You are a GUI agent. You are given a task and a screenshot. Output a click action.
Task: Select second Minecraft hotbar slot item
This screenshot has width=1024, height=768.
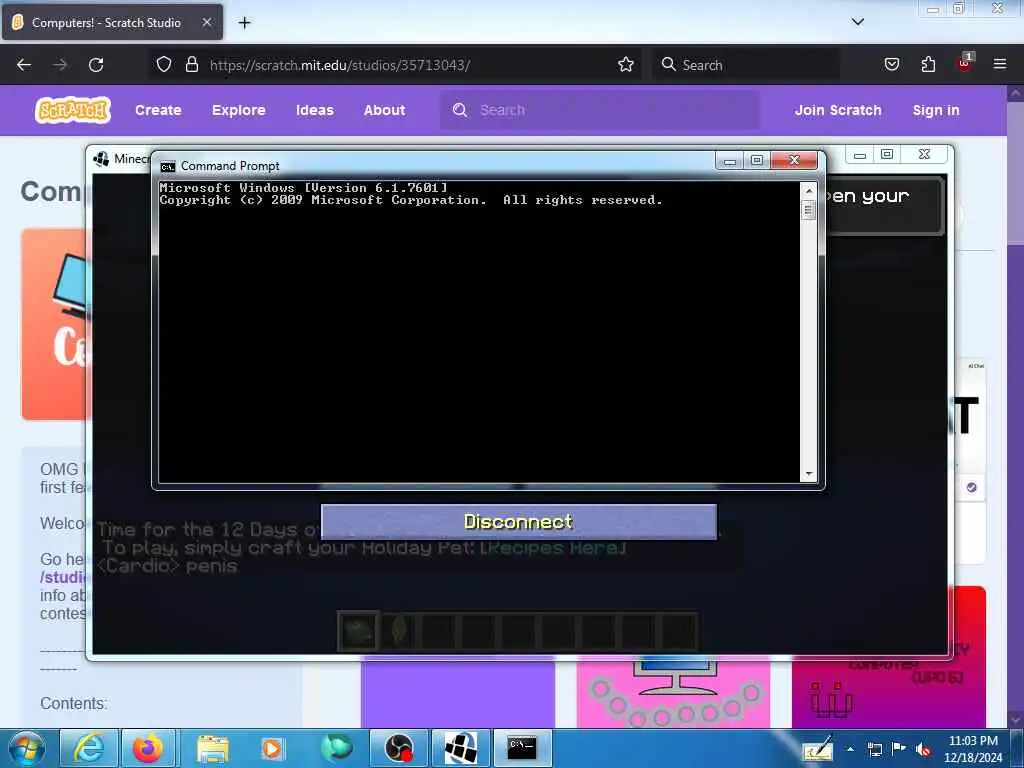click(x=399, y=632)
